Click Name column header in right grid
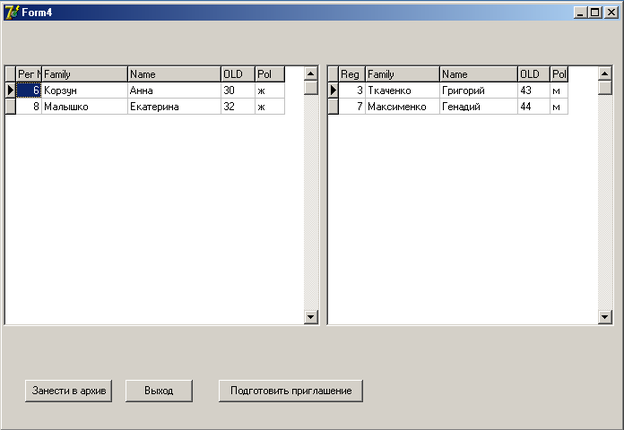 (x=478, y=74)
